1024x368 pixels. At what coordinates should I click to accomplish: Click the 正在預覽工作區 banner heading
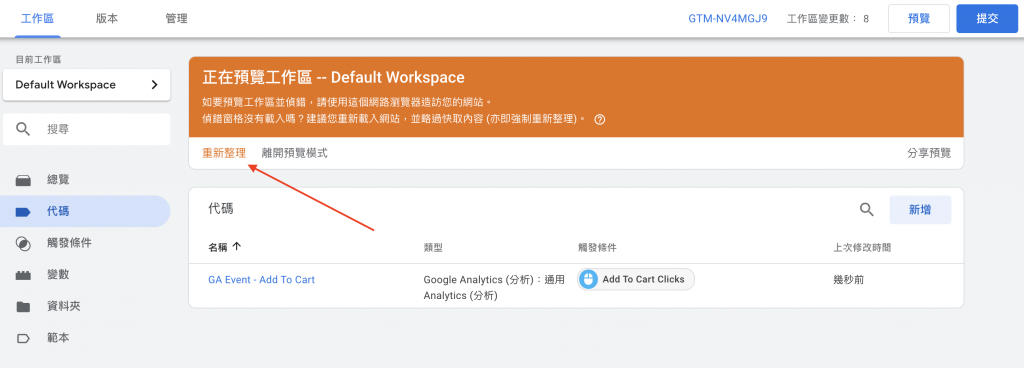point(333,78)
